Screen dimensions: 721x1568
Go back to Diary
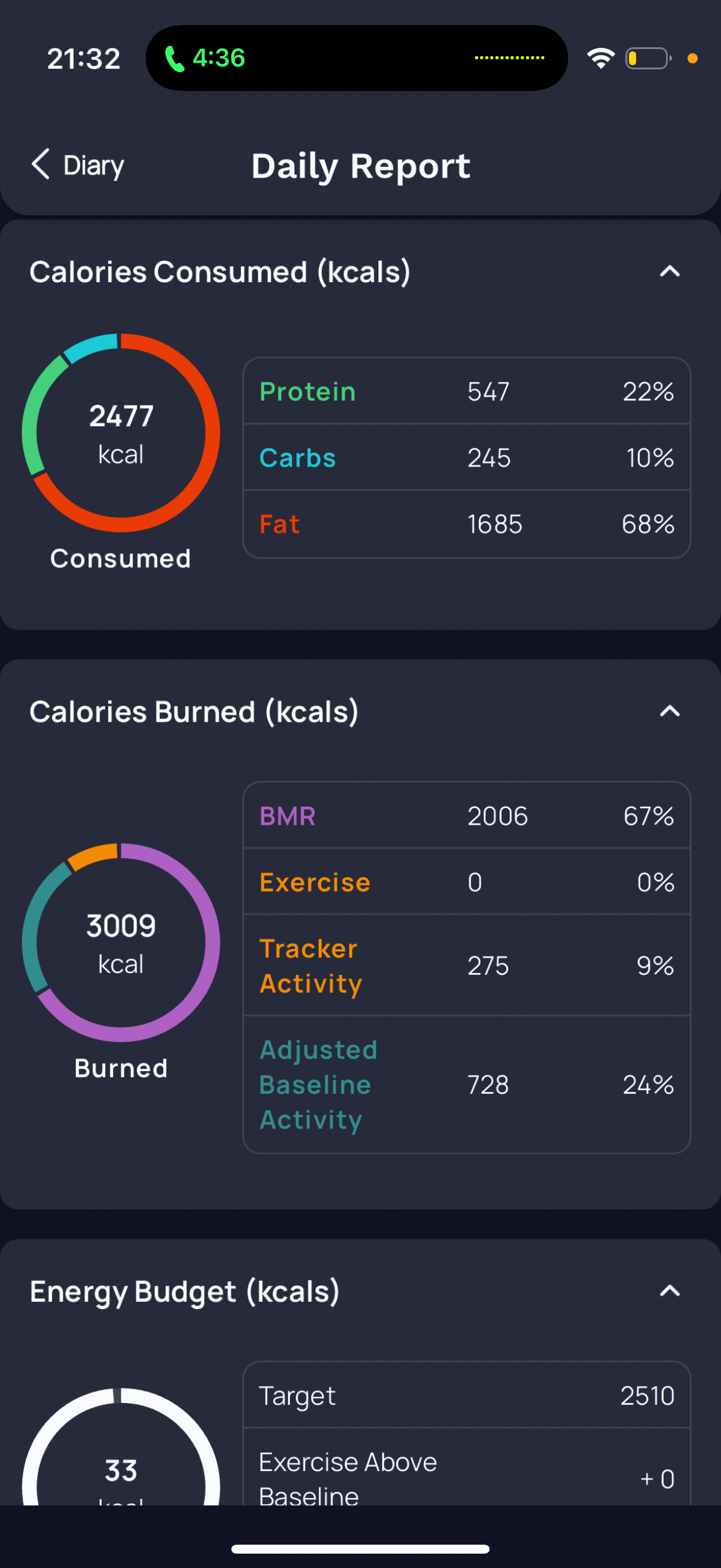pos(78,164)
